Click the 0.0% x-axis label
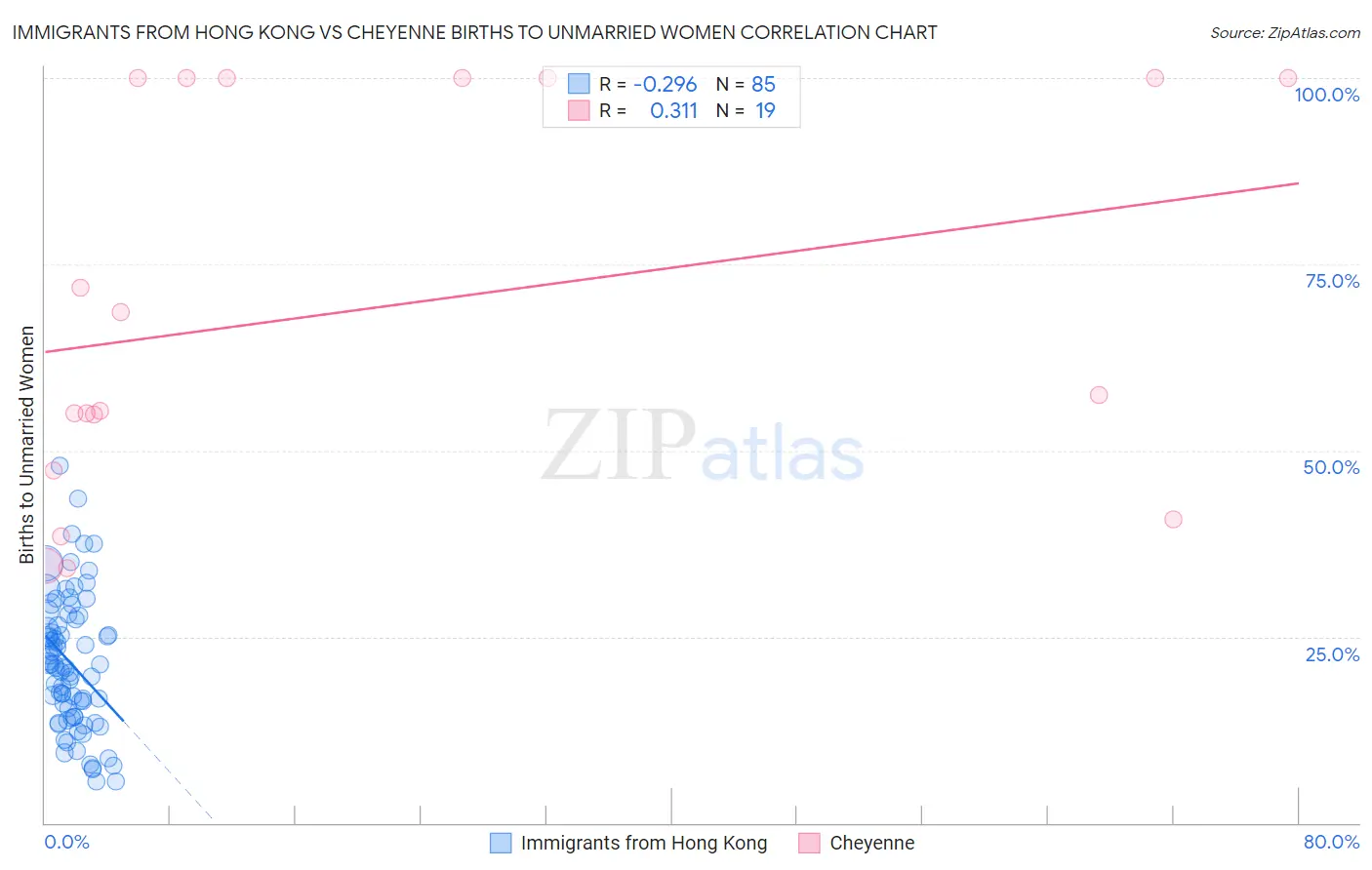1372x870 pixels. [67, 842]
